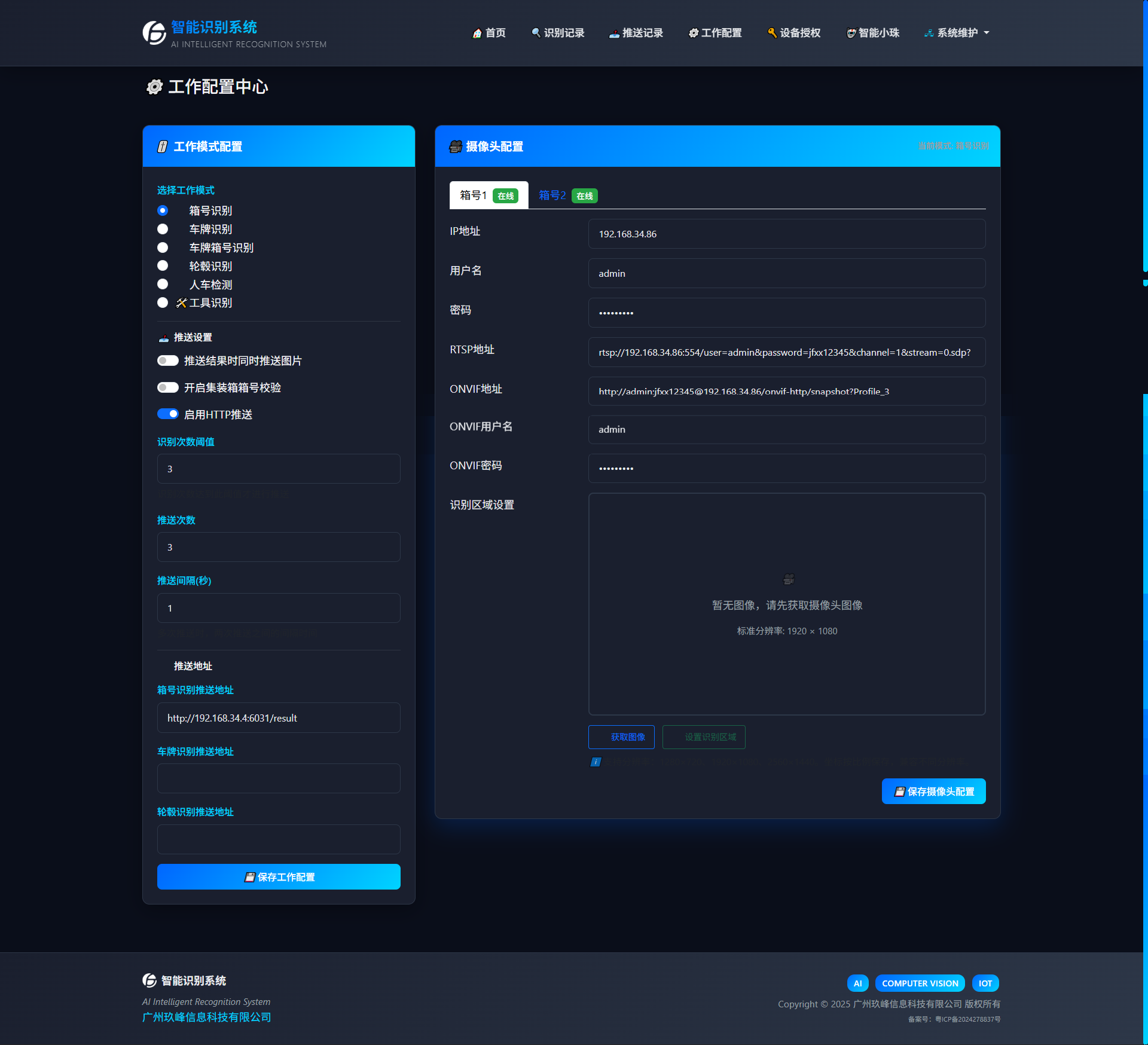The width and height of the screenshot is (1148, 1045).
Task: Click the 设置识别区域 button
Action: click(704, 737)
